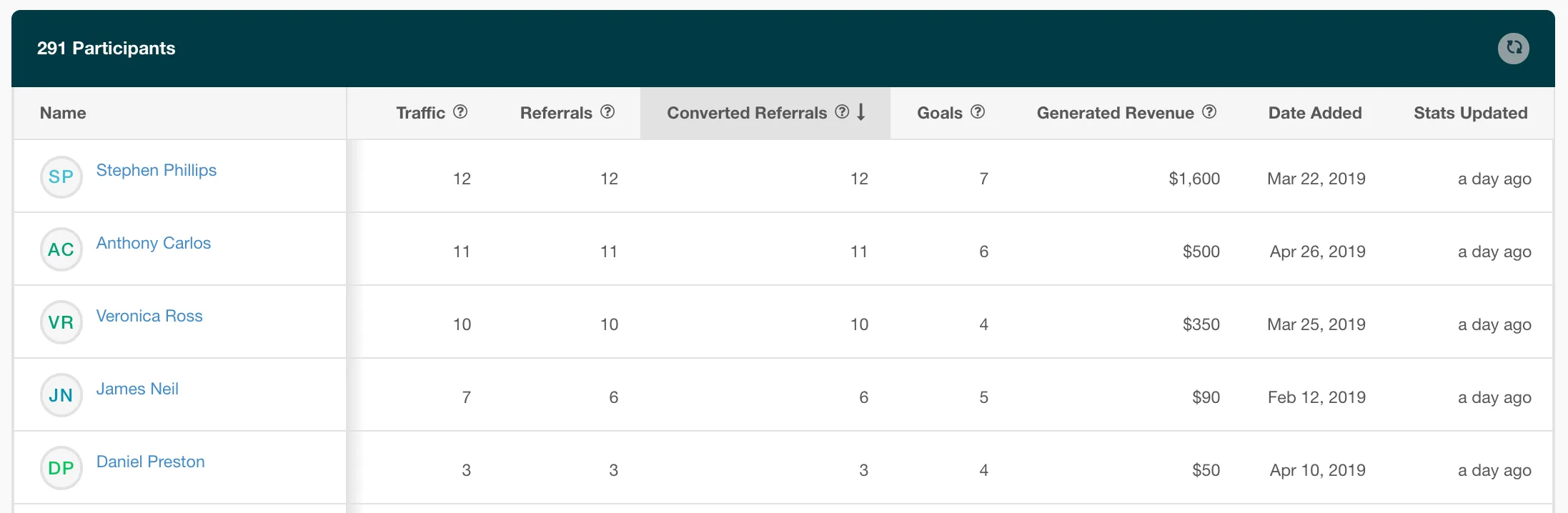Click the JN avatar for James Neil
Image resolution: width=1568 pixels, height=513 pixels.
[61, 395]
